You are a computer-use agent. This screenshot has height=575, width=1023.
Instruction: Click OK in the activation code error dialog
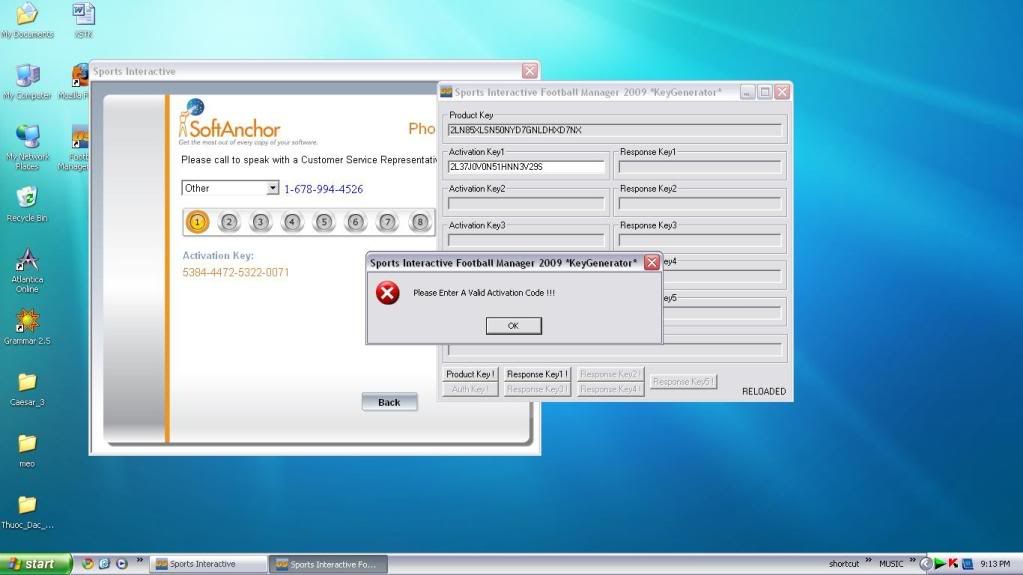[x=513, y=326]
